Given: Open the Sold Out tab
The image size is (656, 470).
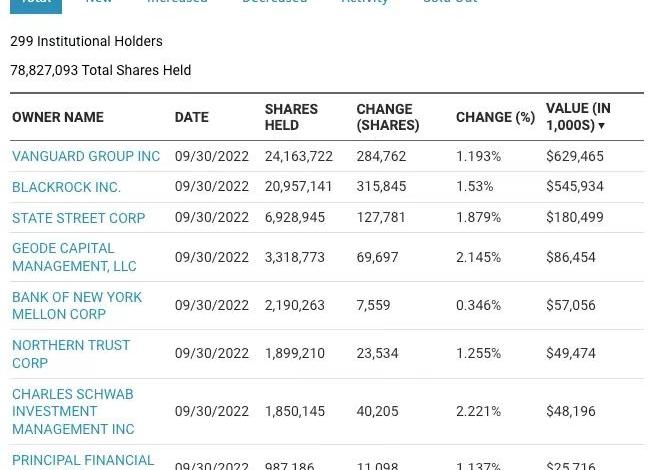Looking at the screenshot, I should 449,3.
